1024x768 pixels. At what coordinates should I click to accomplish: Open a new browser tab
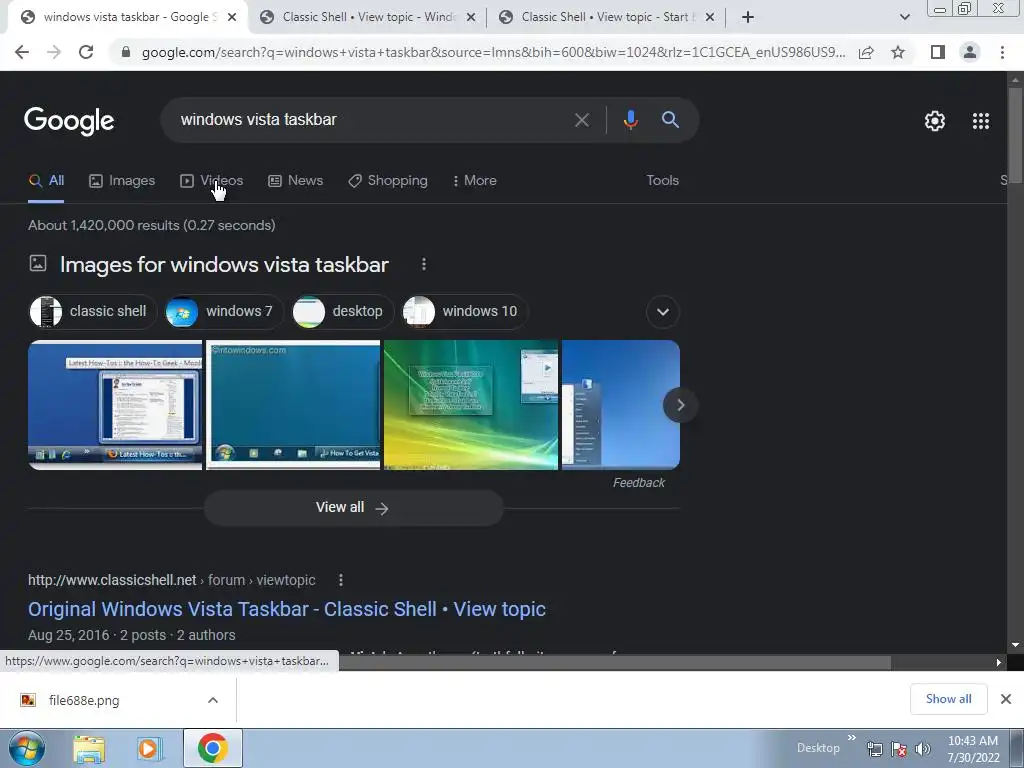[748, 17]
